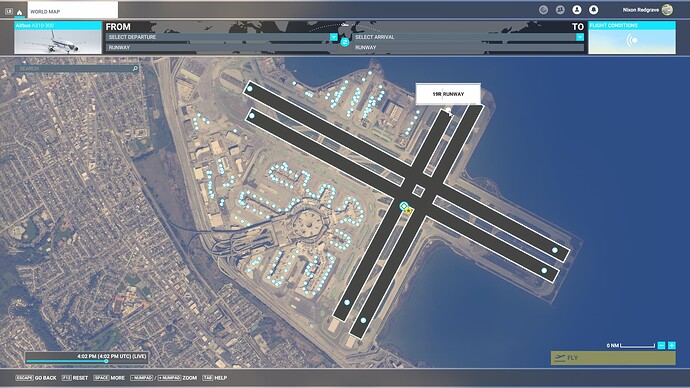Click the 4:02 PM time label

112,356
